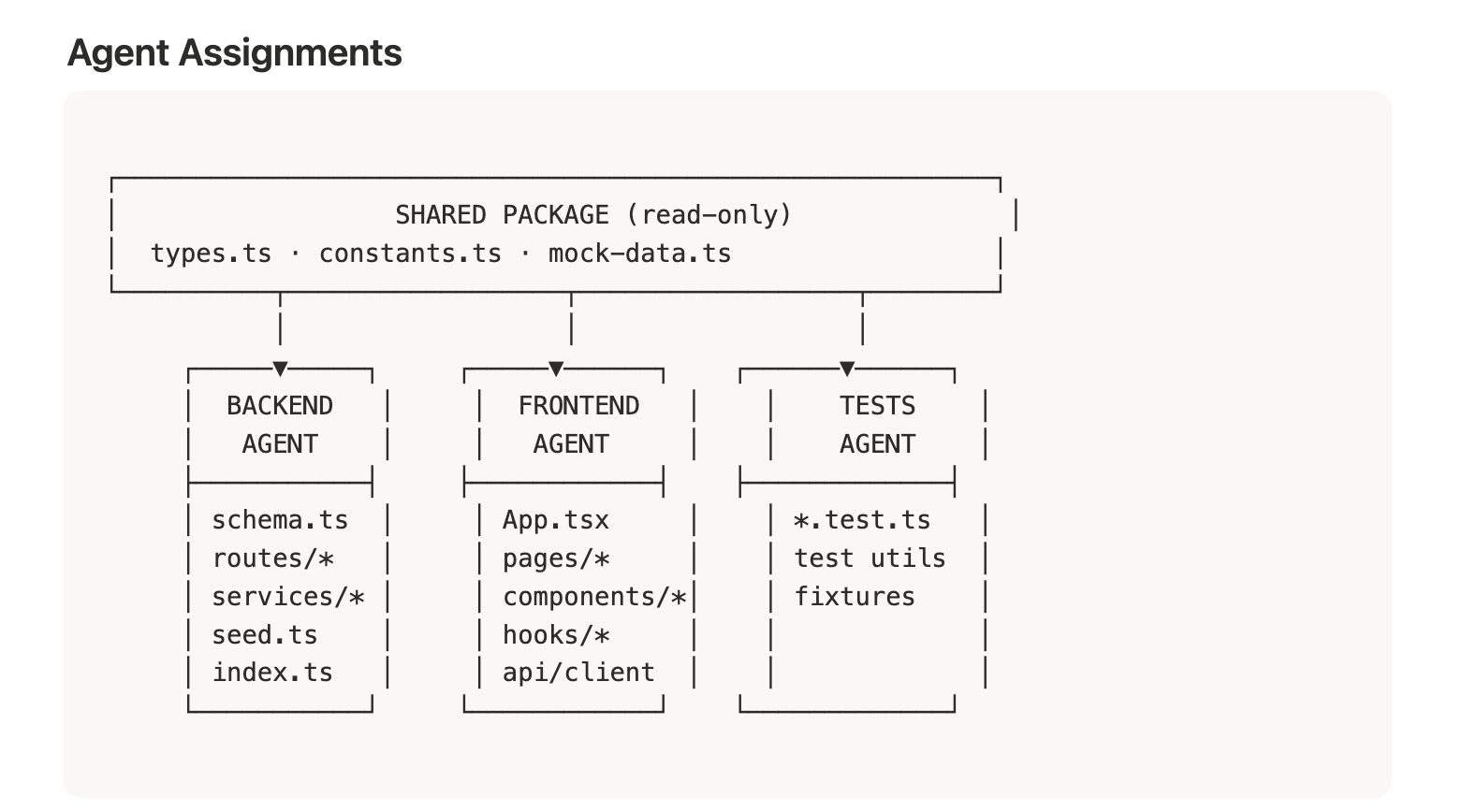Click services/* in the backend list
Image resolution: width=1462 pixels, height=812 pixels.
pos(288,597)
